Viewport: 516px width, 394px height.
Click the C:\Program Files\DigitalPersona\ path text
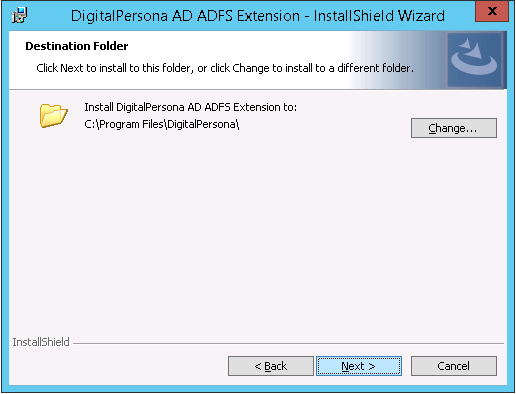tap(162, 124)
